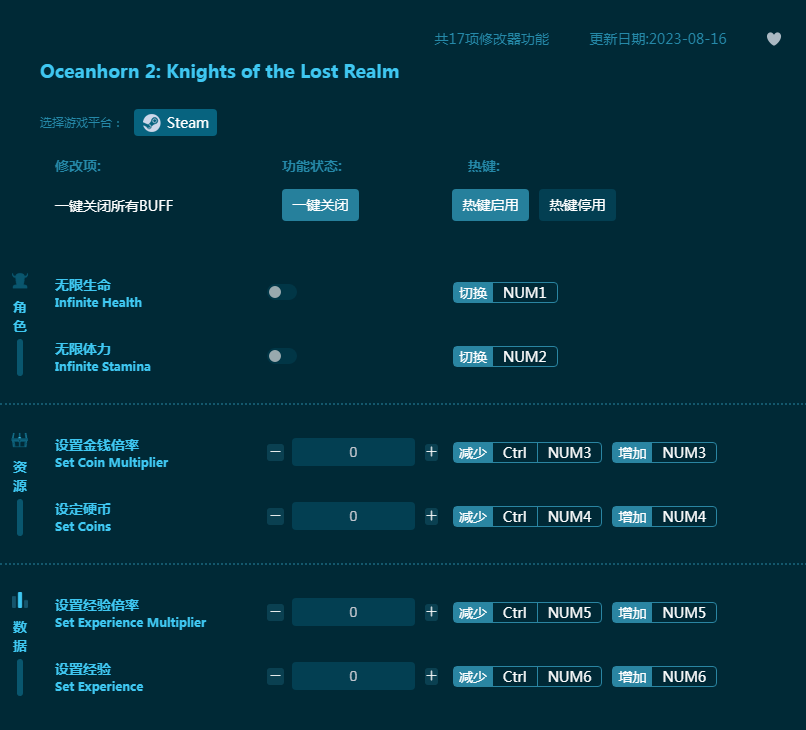Click the 增加 NUM5 increase hotkey
This screenshot has height=730, width=806.
(x=664, y=613)
